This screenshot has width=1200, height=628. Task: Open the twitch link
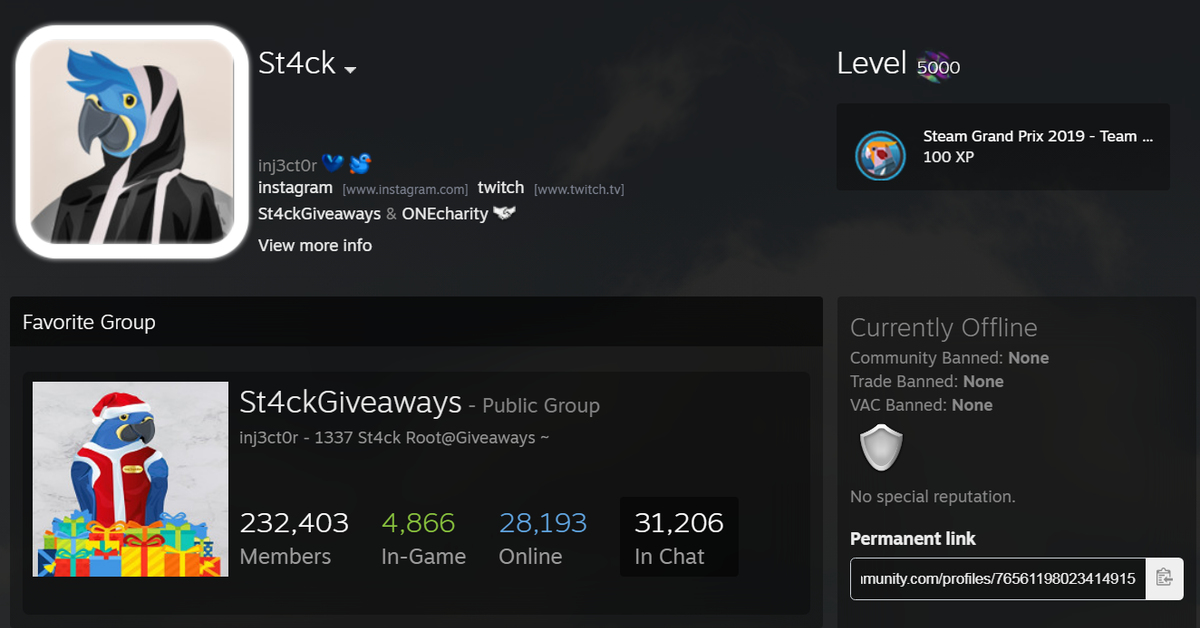click(x=501, y=188)
